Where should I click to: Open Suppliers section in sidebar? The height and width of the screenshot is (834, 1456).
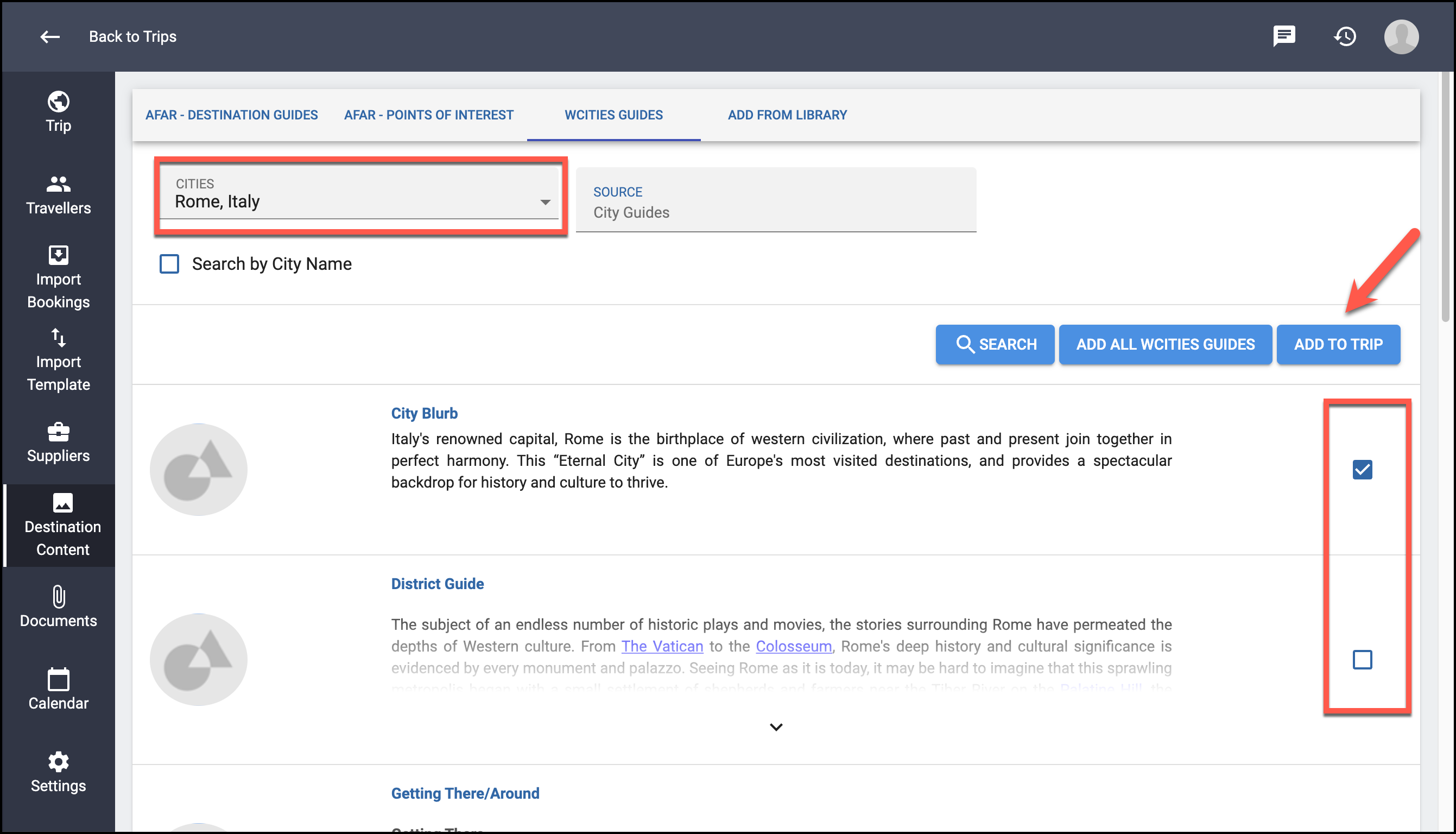(x=59, y=443)
